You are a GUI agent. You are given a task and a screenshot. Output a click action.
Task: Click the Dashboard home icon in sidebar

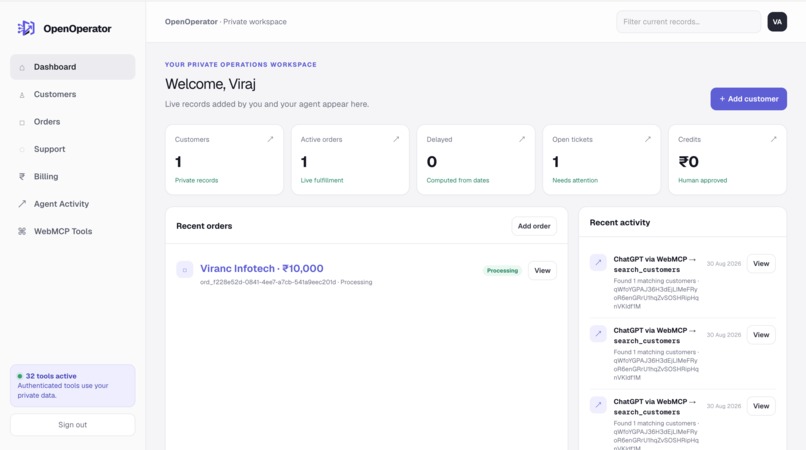(22, 67)
